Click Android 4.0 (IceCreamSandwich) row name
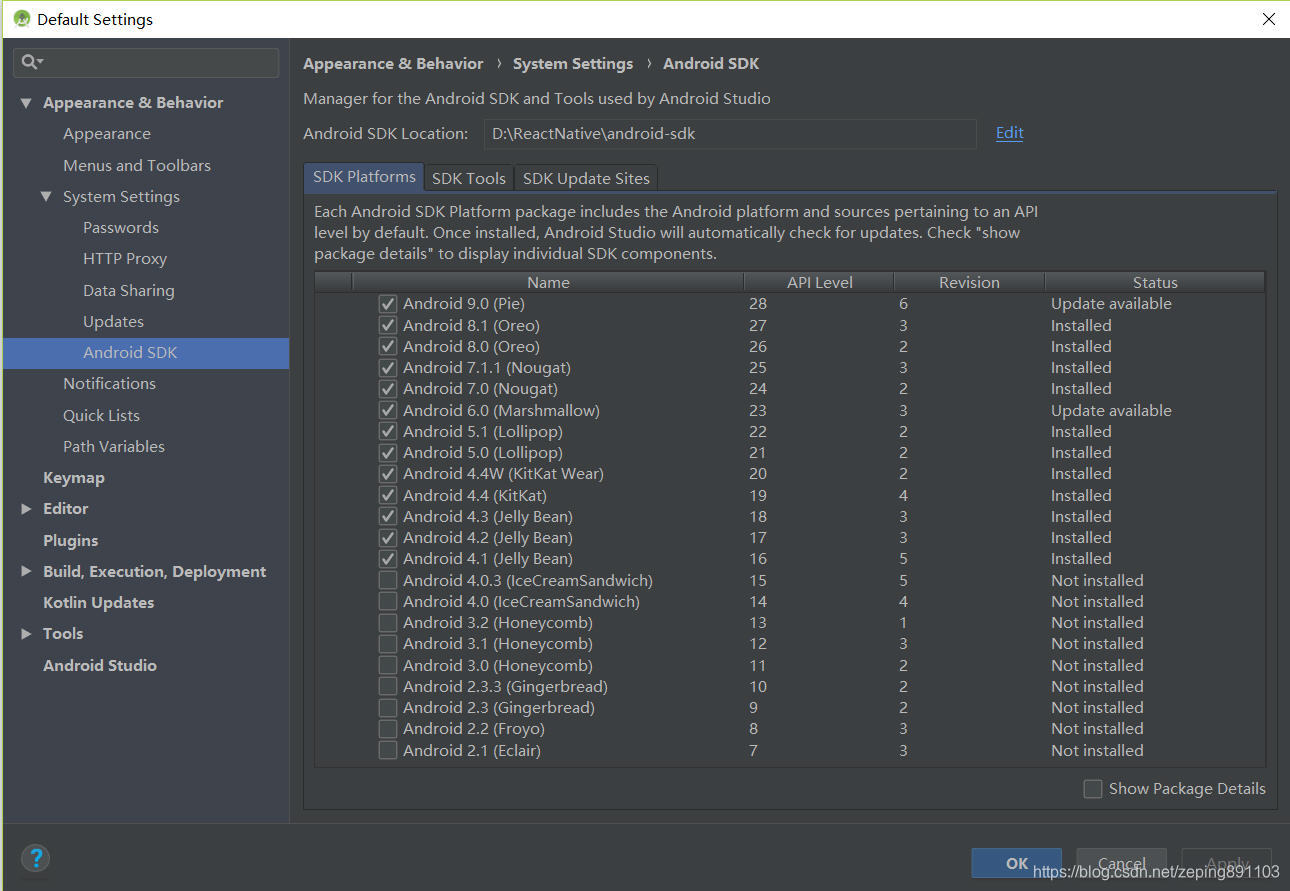Image resolution: width=1290 pixels, height=891 pixels. coord(521,602)
